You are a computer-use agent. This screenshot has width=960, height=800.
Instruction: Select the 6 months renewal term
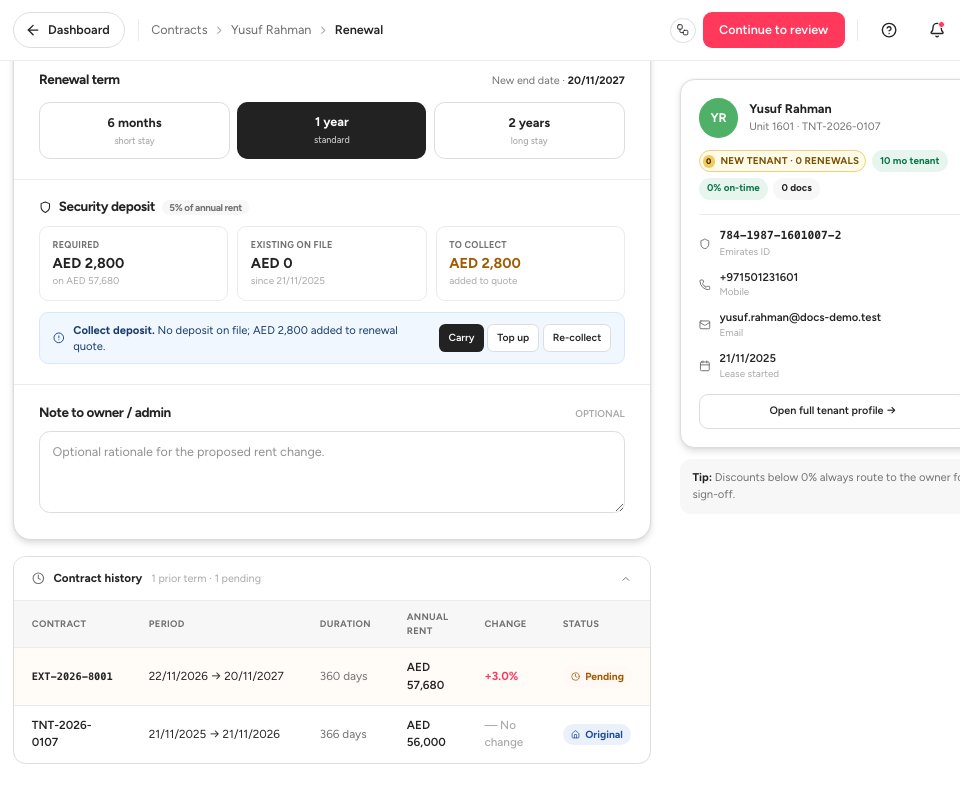pos(134,130)
